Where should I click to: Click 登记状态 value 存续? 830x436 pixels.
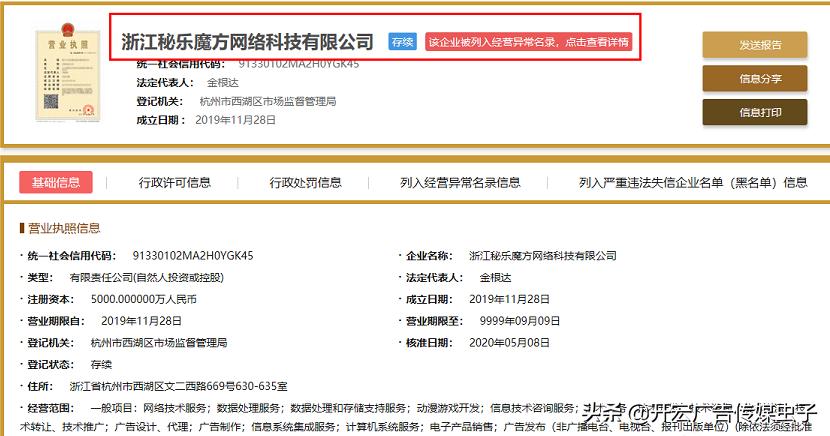point(101,365)
